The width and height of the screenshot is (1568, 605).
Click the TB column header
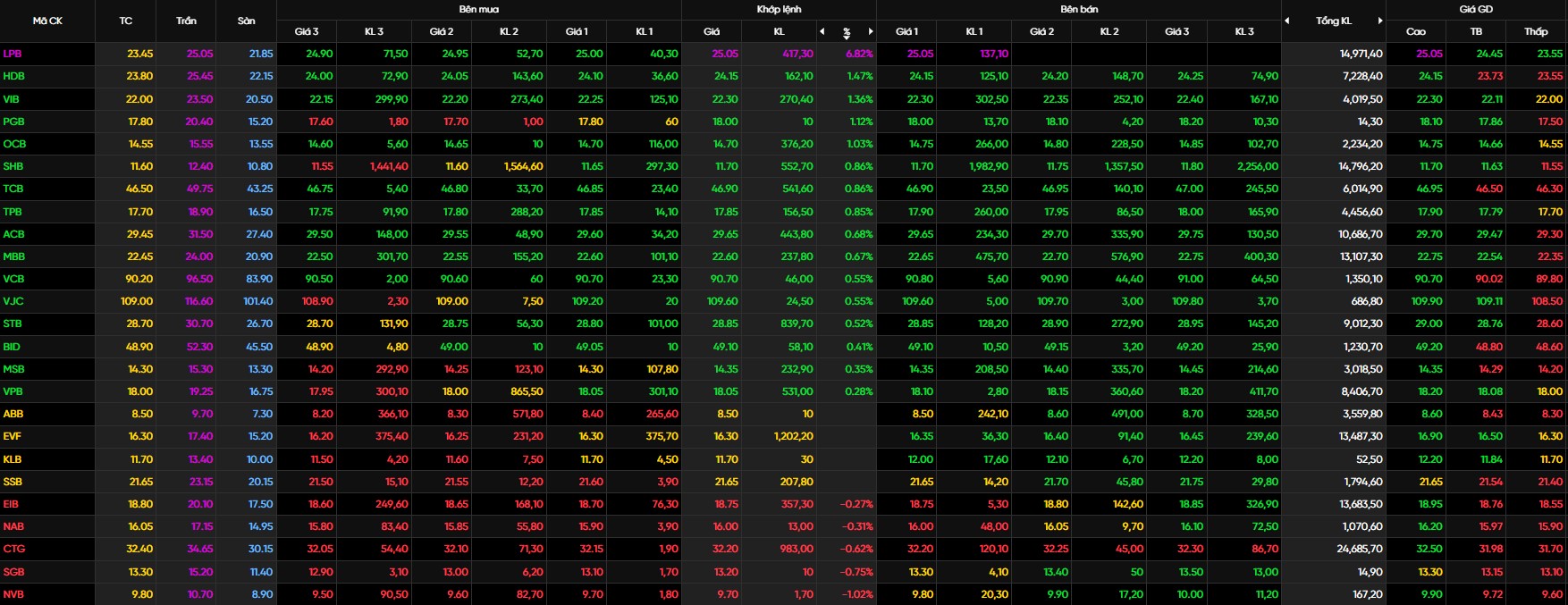point(1476,31)
